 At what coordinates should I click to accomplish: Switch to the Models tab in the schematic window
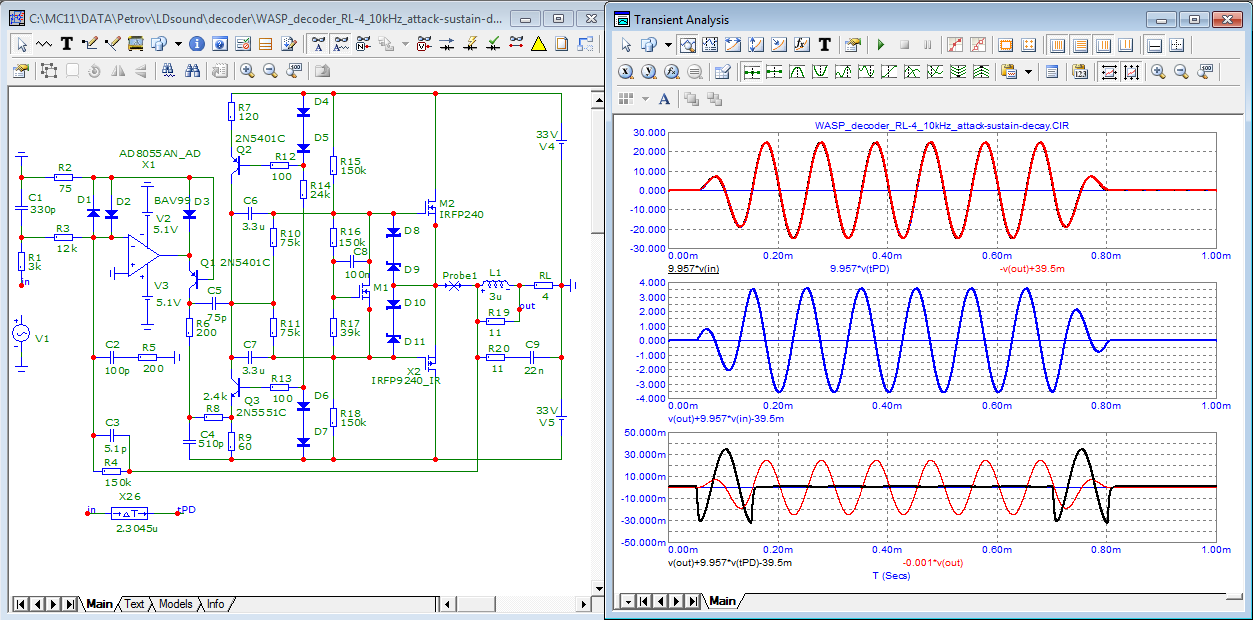pyautogui.click(x=176, y=604)
